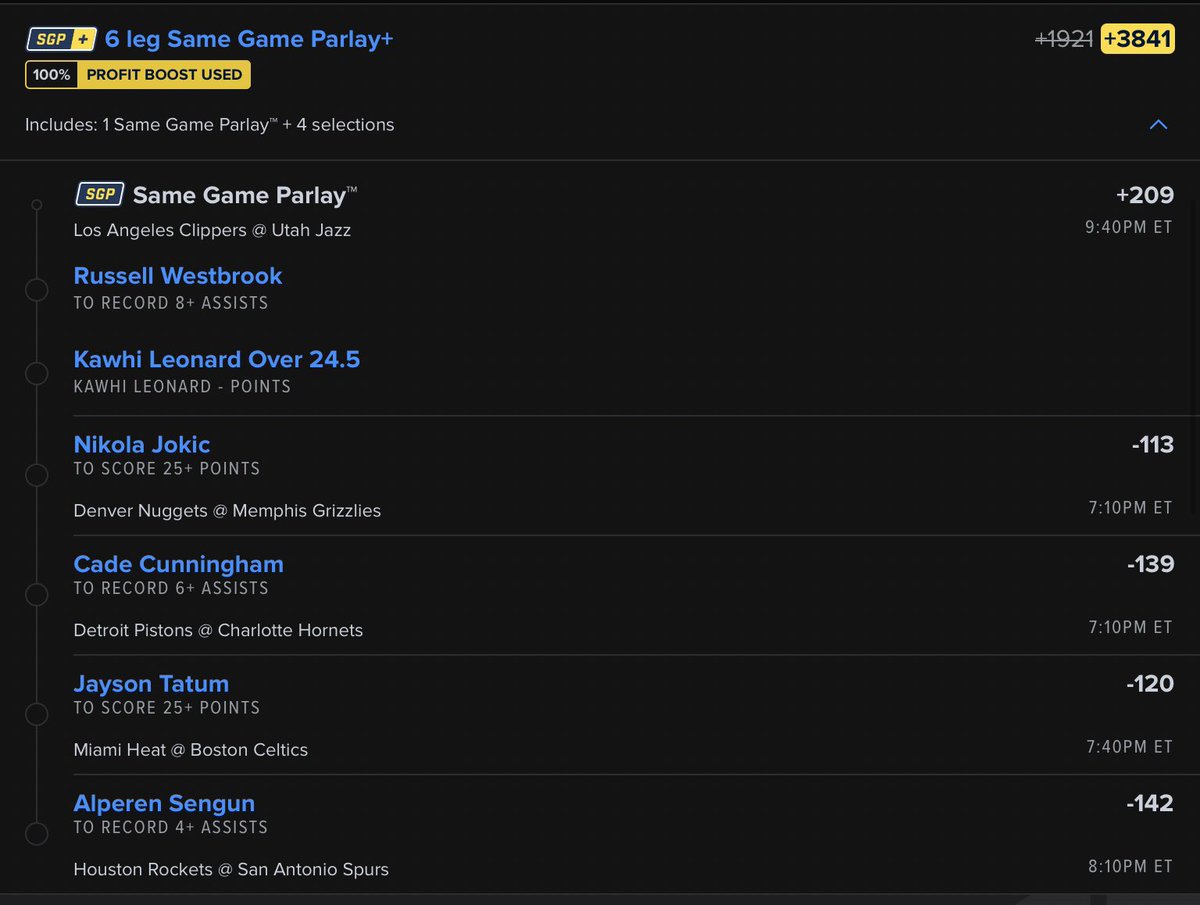1200x905 pixels.
Task: Click Kawhi Leonard leg status circle
Action: pos(36,374)
